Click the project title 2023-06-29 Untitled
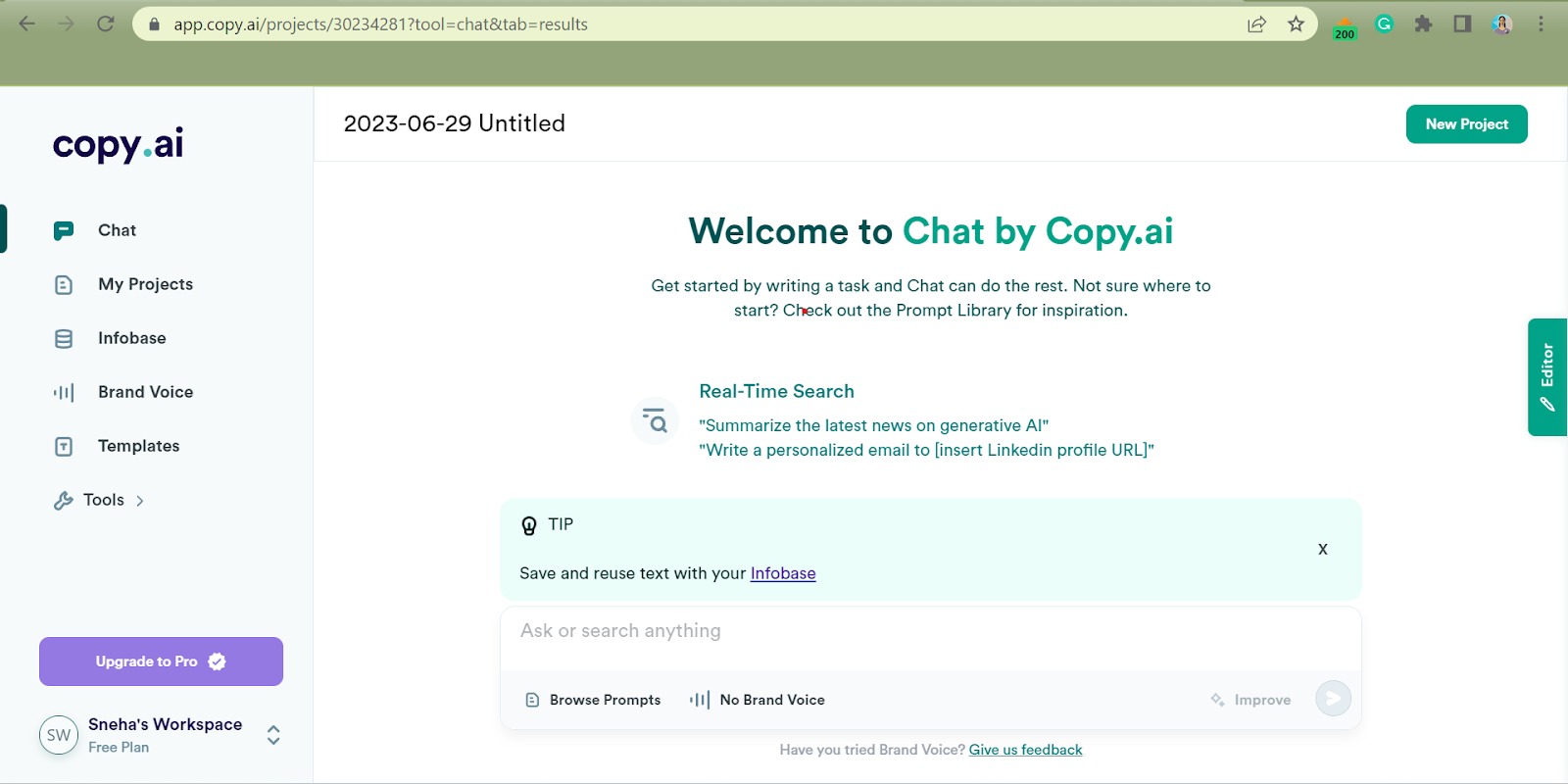Viewport: 1568px width, 784px height. tap(455, 123)
